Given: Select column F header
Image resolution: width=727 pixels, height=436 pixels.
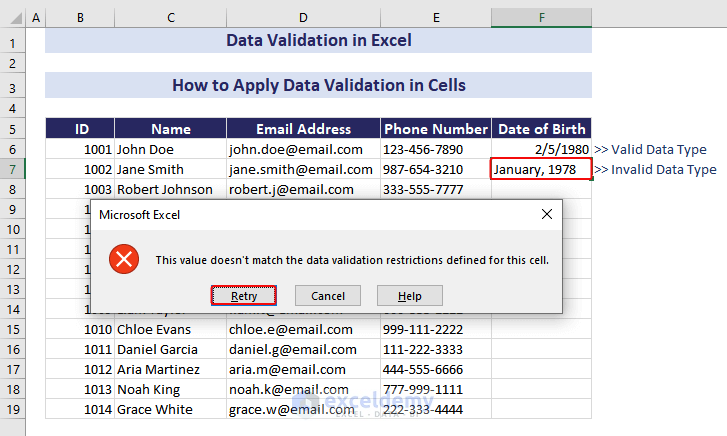Looking at the screenshot, I should [x=541, y=18].
